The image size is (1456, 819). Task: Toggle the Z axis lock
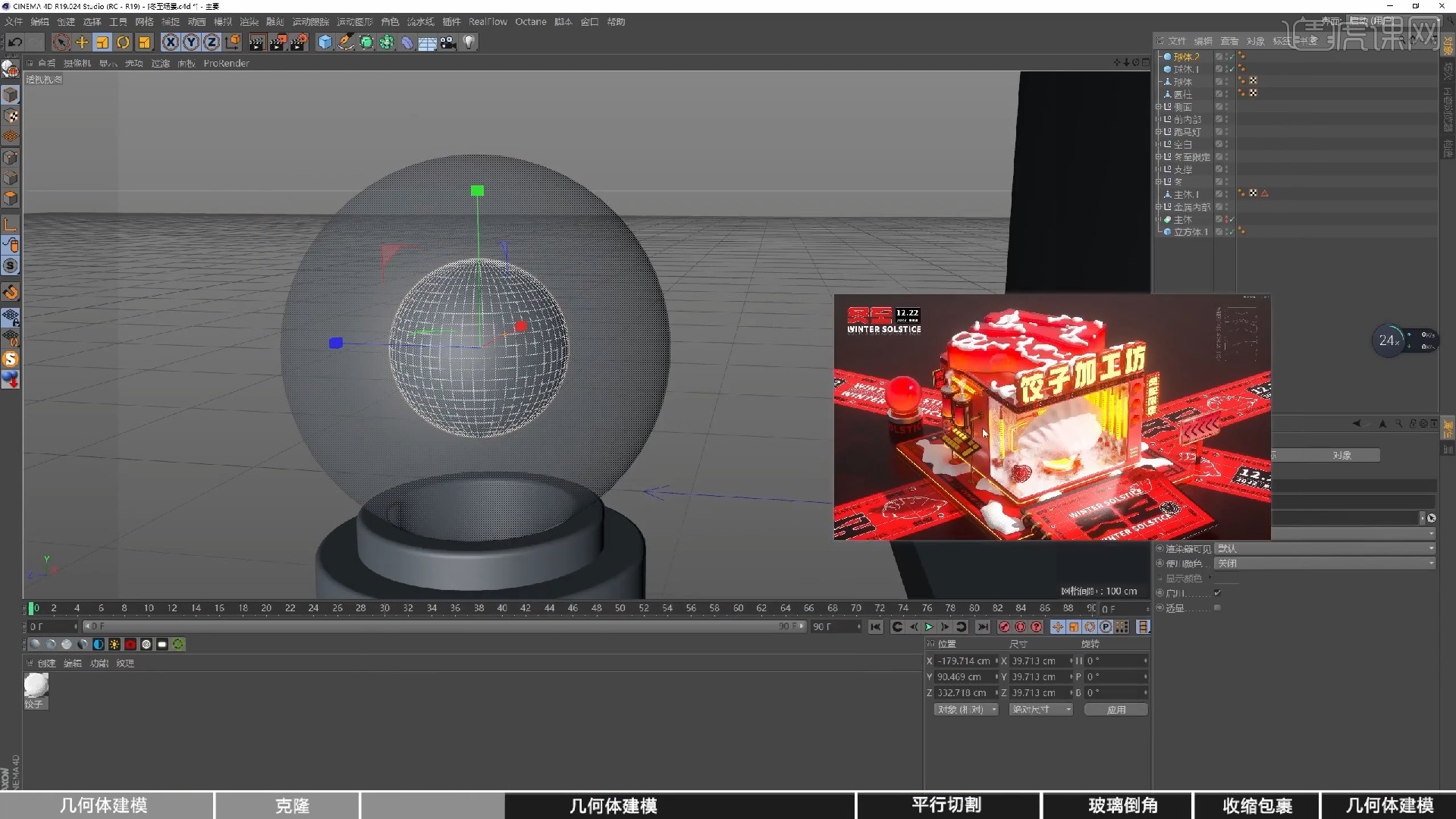pyautogui.click(x=212, y=42)
